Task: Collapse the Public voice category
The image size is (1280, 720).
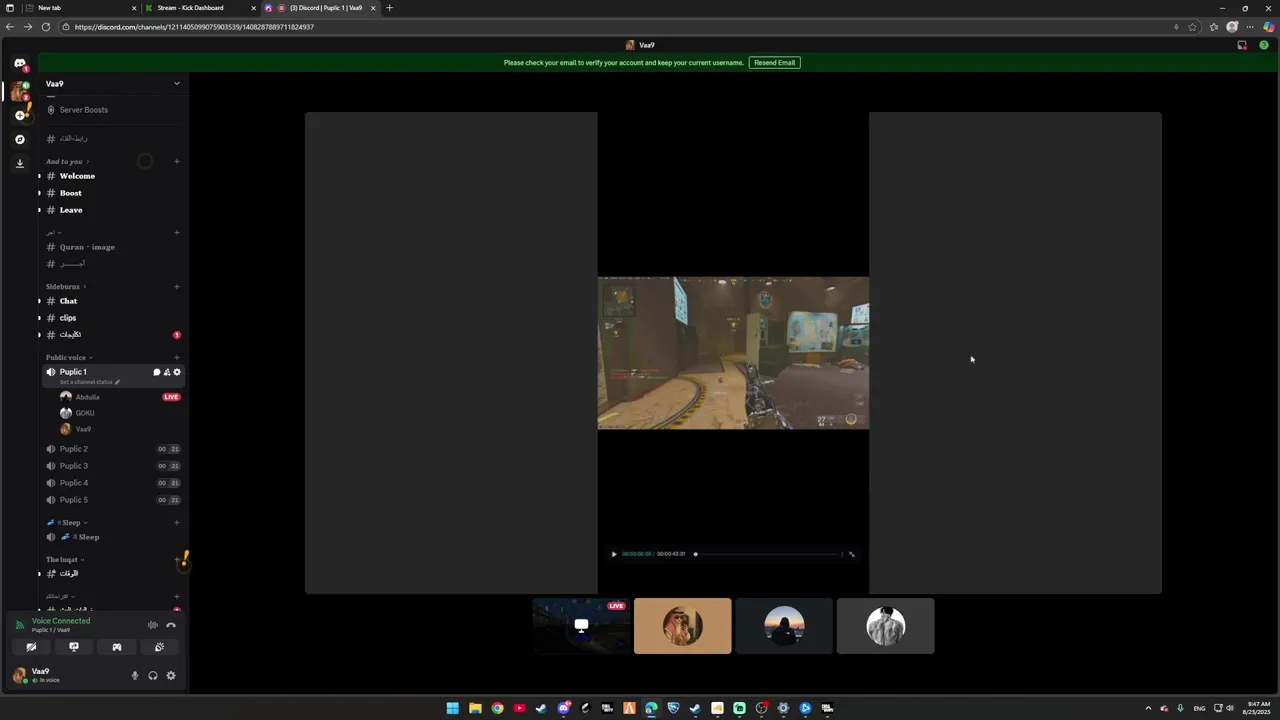Action: [69, 357]
